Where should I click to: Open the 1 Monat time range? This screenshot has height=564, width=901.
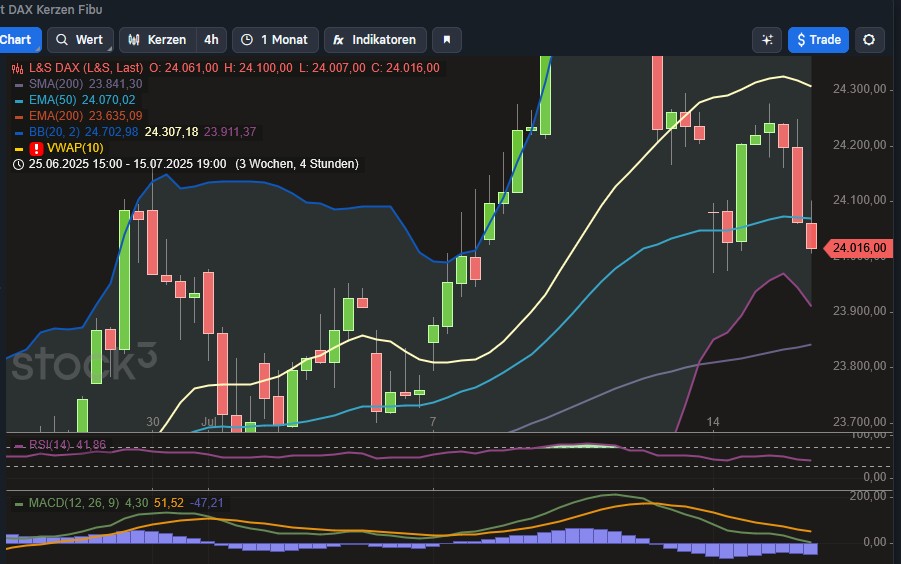coord(275,40)
